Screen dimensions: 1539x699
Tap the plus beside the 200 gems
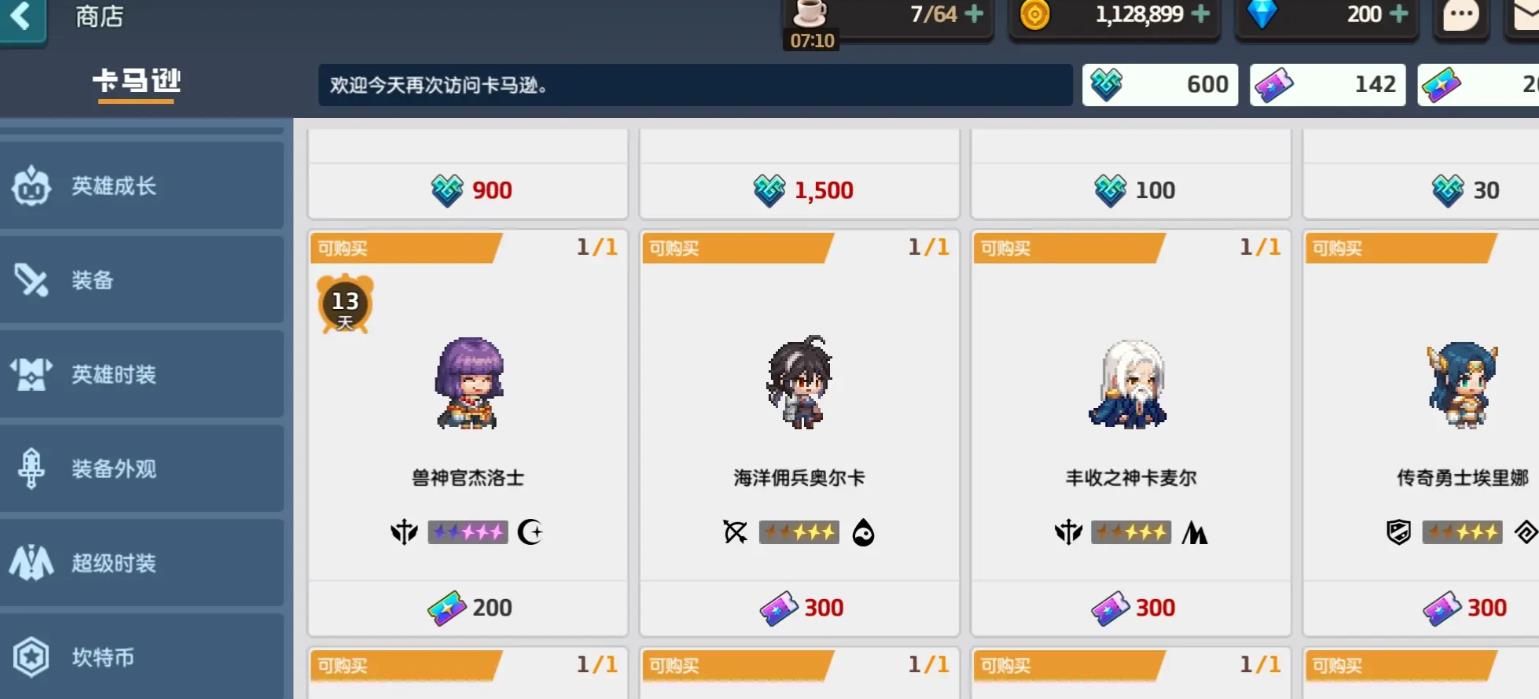pyautogui.click(x=1398, y=15)
